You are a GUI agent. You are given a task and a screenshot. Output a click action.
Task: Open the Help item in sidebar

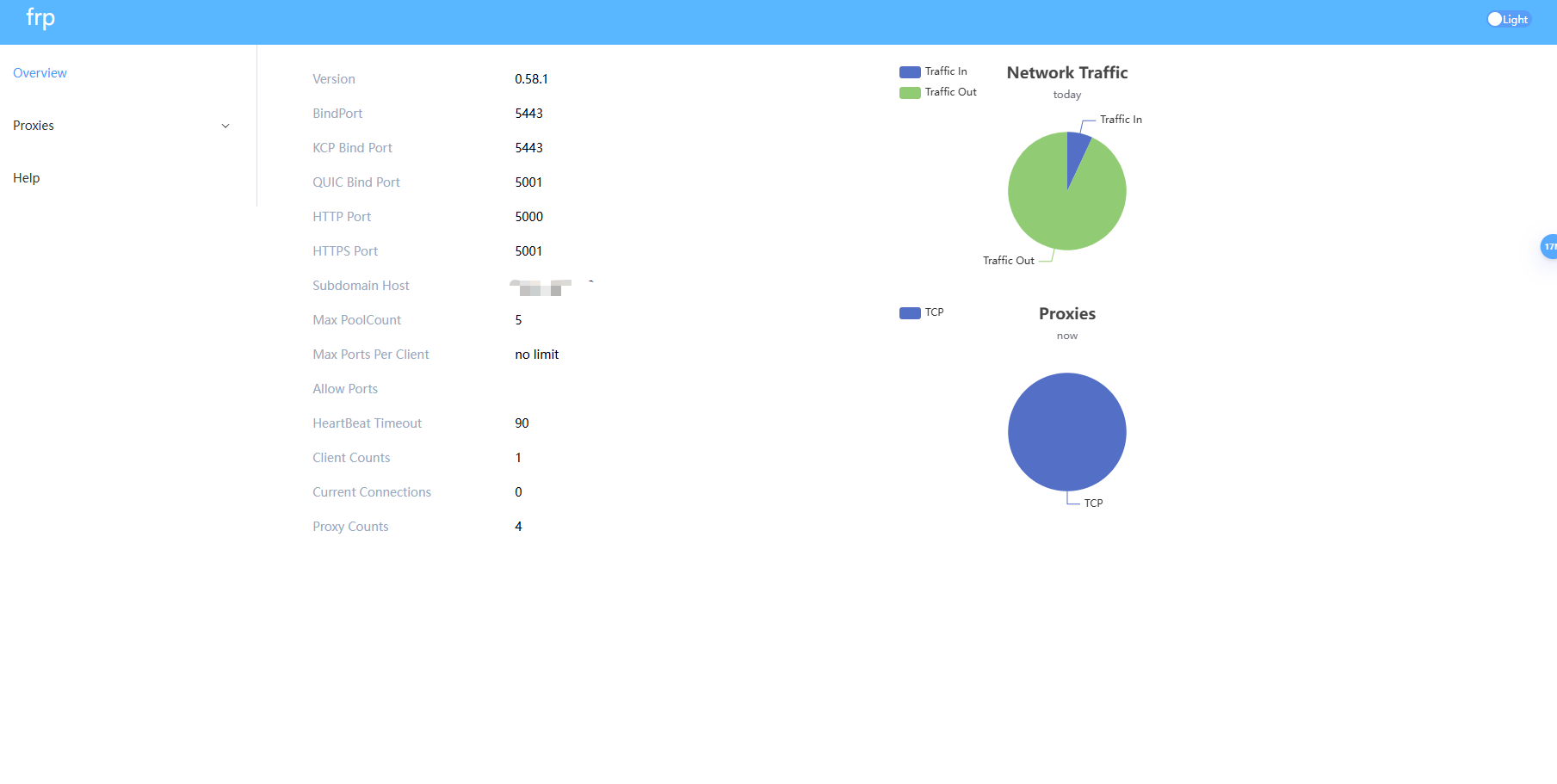[27, 178]
